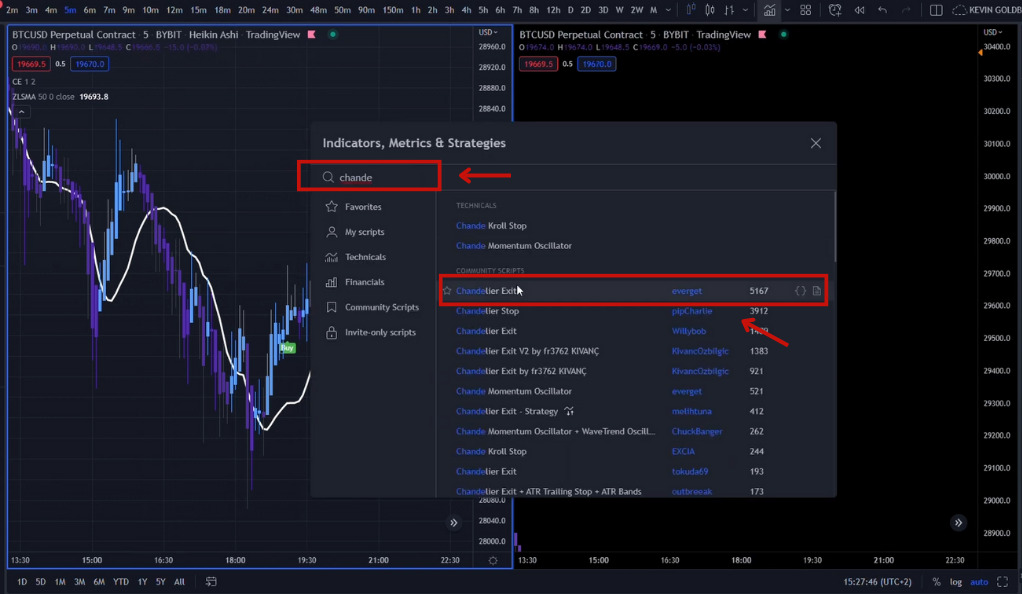Click the blue 19670.0 buy button on left chart

(x=90, y=64)
